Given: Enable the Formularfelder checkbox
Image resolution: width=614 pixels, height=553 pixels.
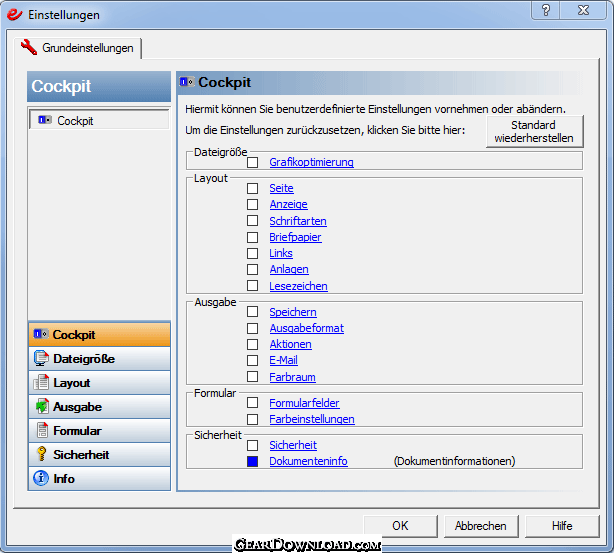Looking at the screenshot, I should coord(253,403).
